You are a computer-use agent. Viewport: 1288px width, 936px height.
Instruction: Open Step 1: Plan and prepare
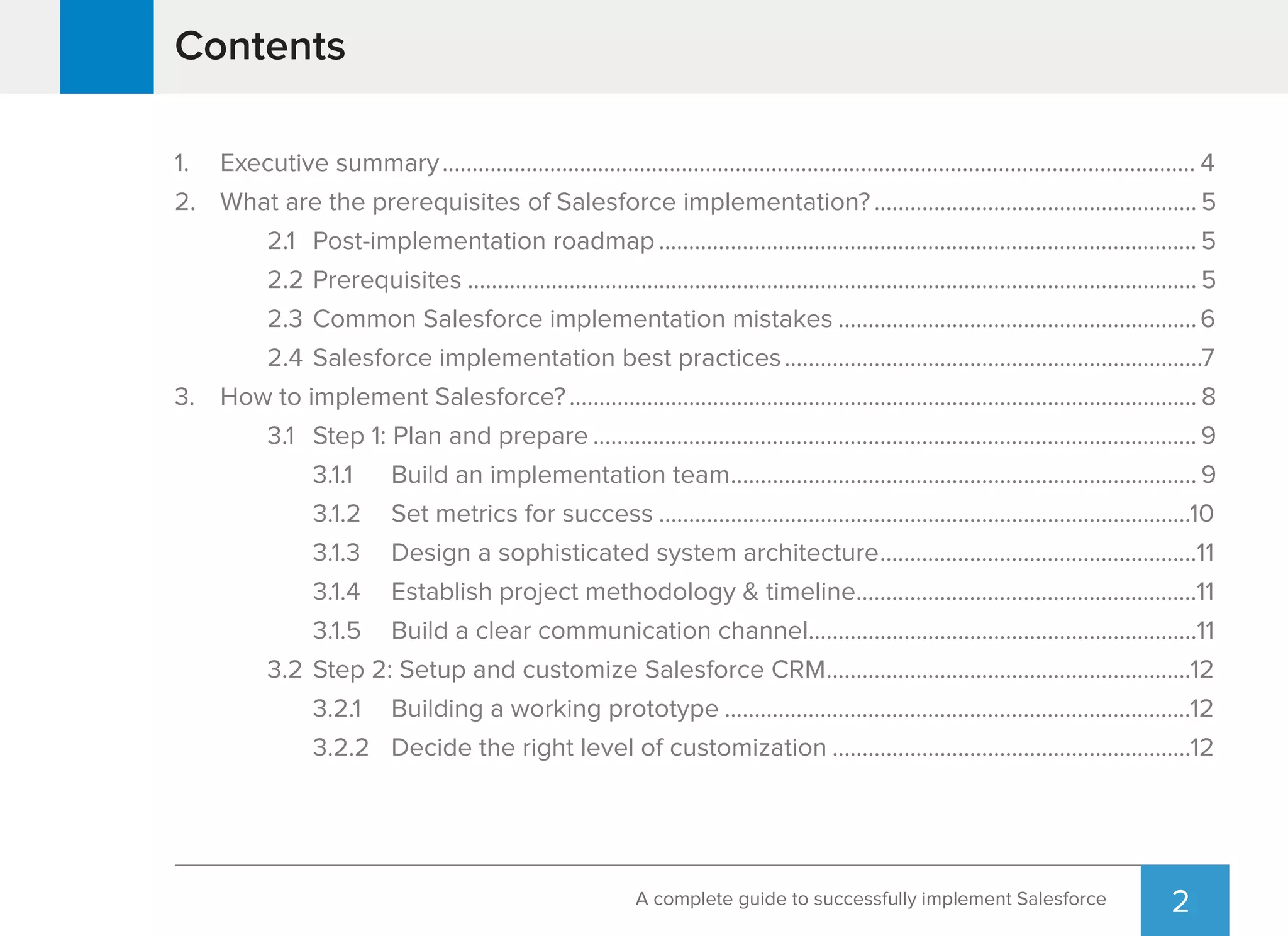pyautogui.click(x=450, y=436)
